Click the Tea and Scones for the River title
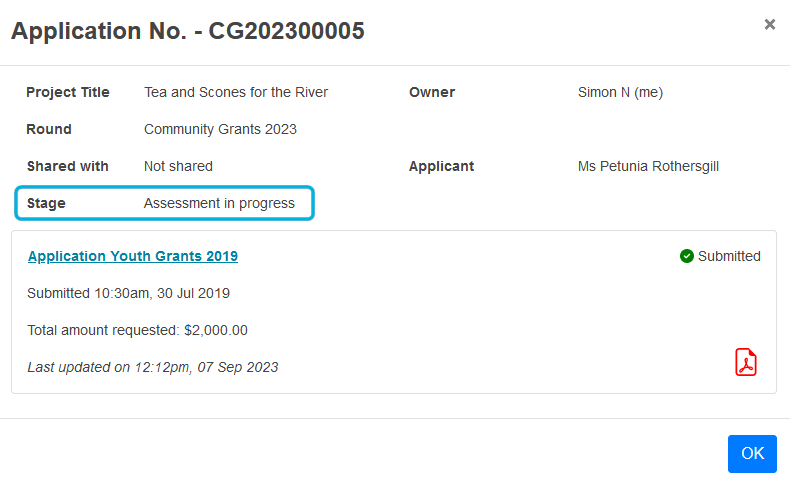The height and width of the screenshot is (483, 790). coord(236,92)
